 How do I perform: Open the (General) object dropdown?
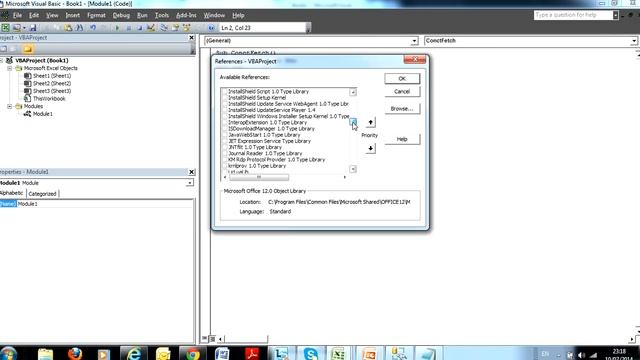point(414,41)
